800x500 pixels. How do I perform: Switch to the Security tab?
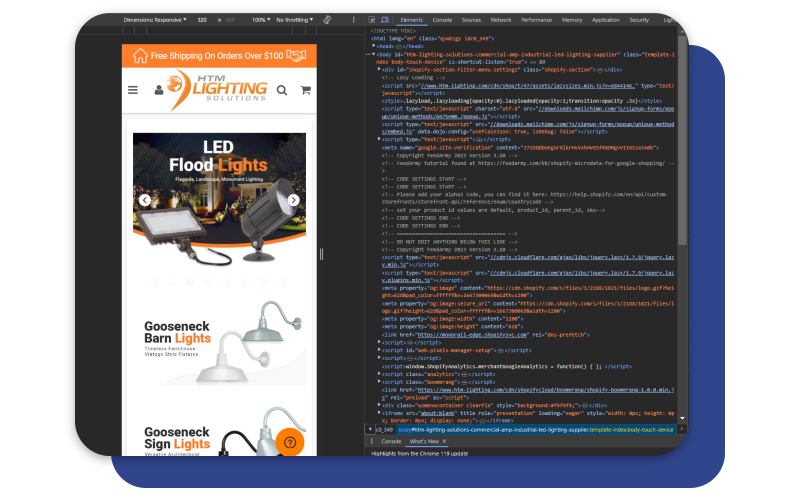point(639,20)
